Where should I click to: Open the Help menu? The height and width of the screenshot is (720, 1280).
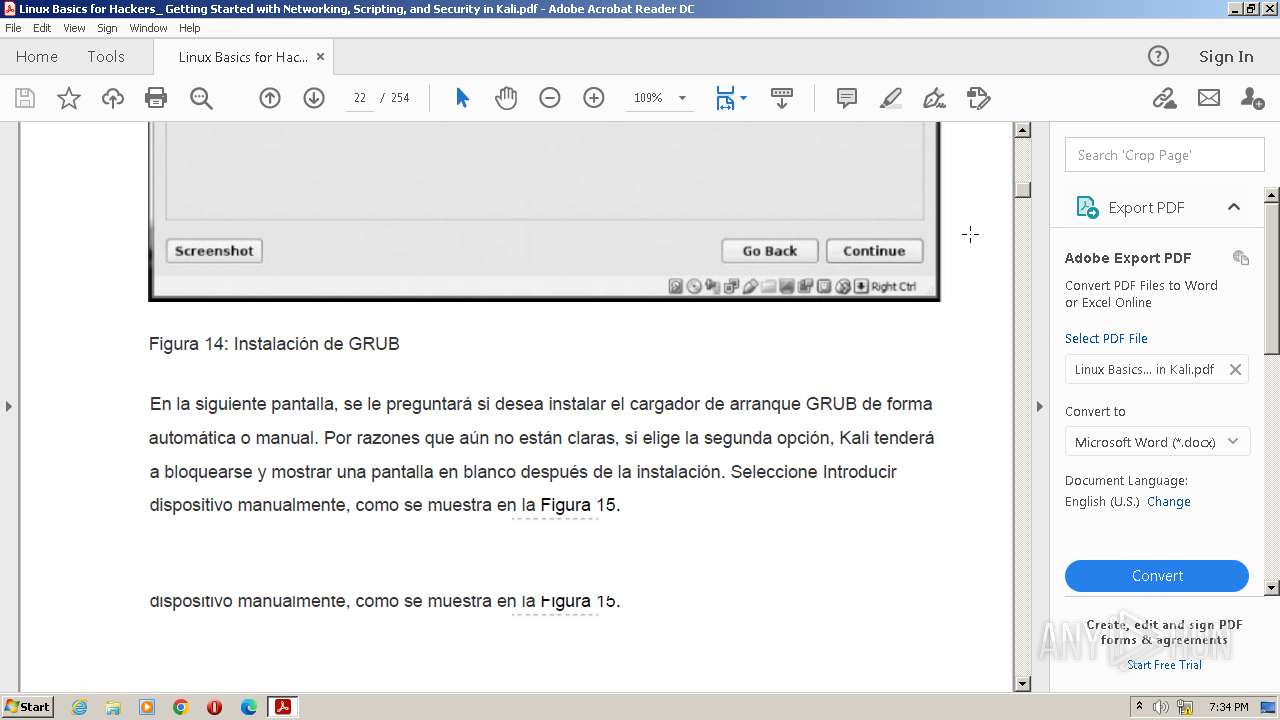tap(190, 28)
